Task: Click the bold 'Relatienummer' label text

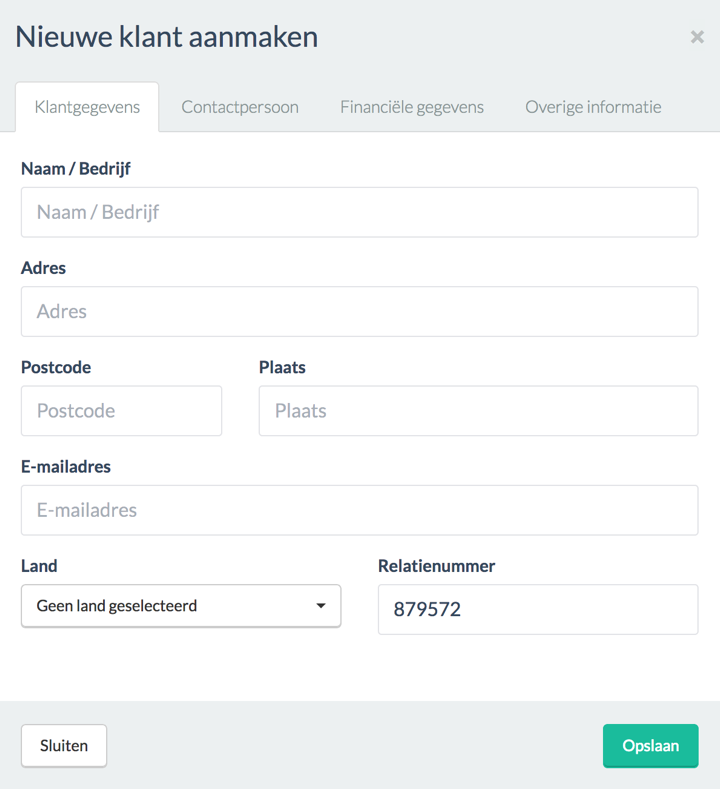Action: (437, 566)
